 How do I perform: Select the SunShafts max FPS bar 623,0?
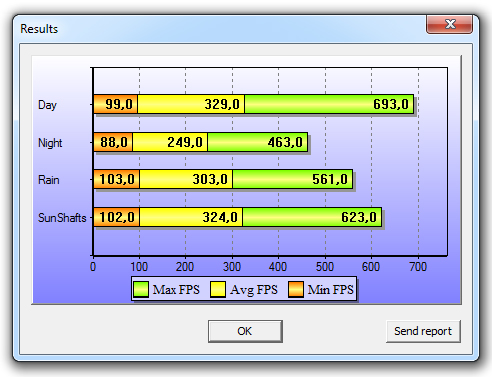[312, 217]
